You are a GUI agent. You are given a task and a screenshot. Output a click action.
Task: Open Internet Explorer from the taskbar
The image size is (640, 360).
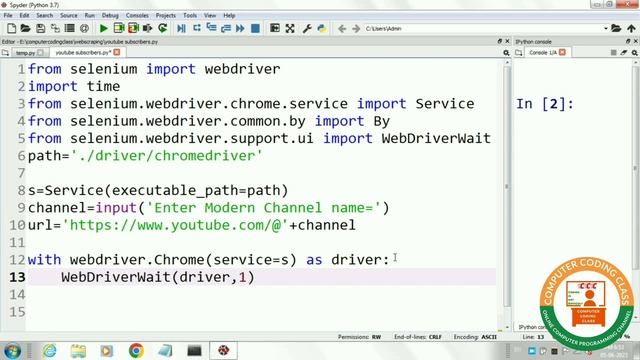[50, 351]
